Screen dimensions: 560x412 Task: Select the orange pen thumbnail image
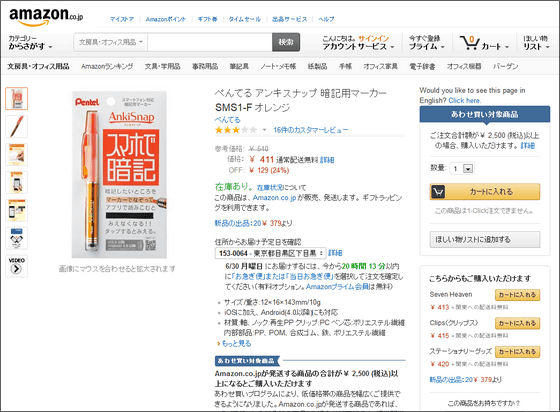coord(16,126)
